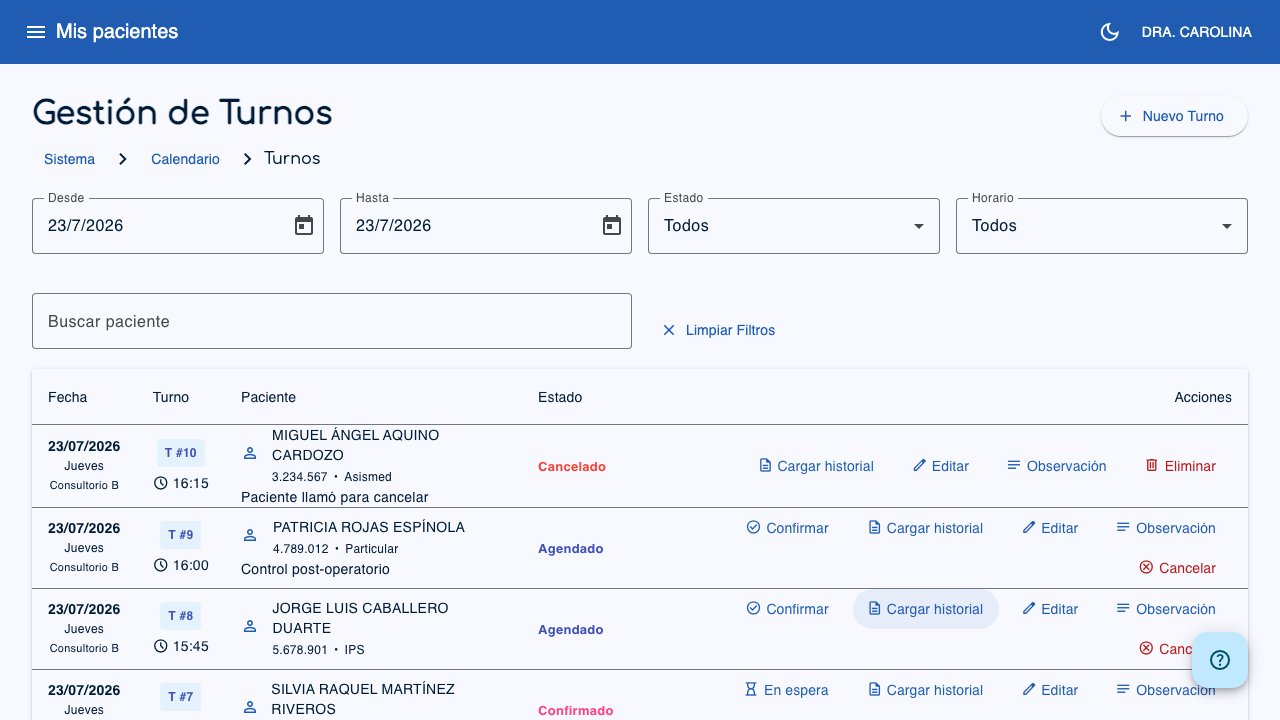The height and width of the screenshot is (720, 1280).
Task: Click the person icon beside Miguel Ángel Aquino
Action: [250, 453]
